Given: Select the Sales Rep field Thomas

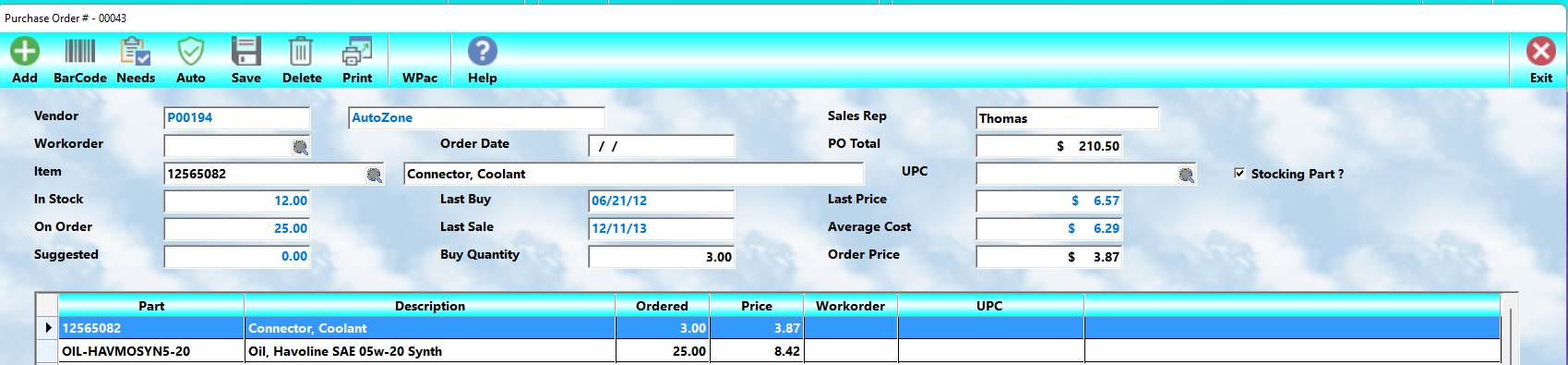Looking at the screenshot, I should (1068, 118).
